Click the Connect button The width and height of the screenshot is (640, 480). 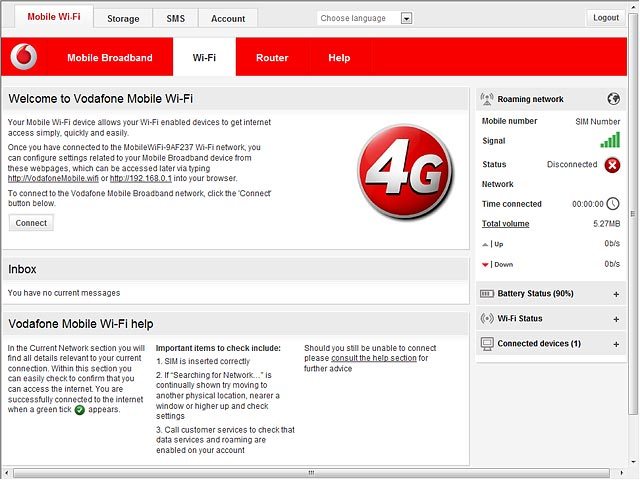click(x=31, y=223)
